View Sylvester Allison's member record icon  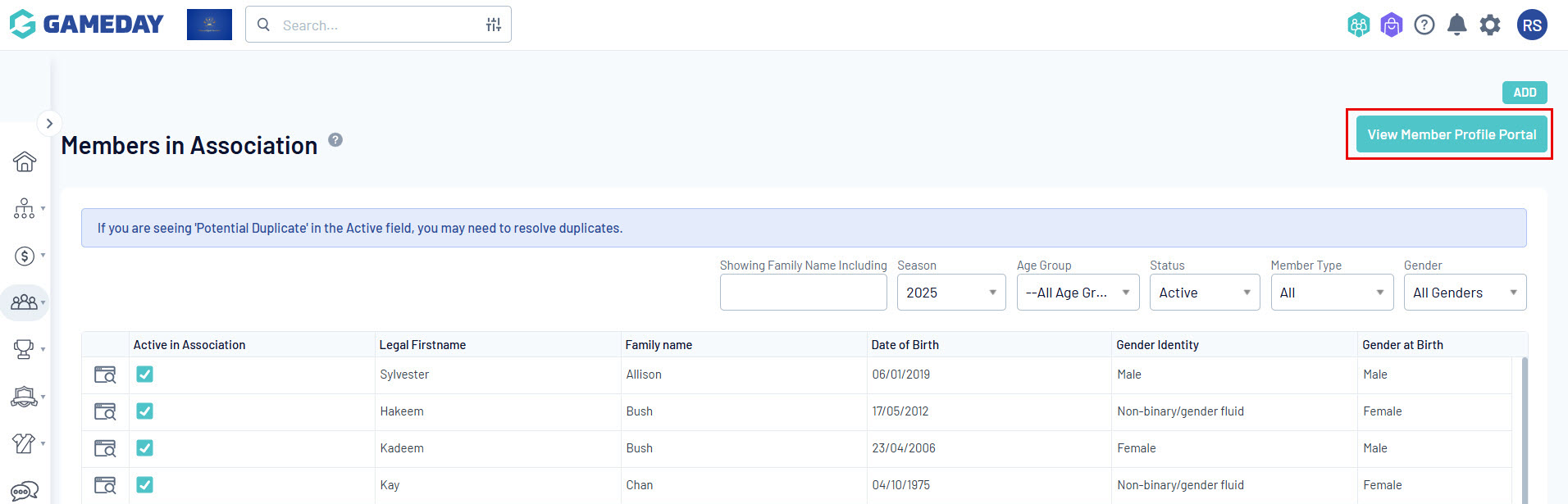point(105,375)
